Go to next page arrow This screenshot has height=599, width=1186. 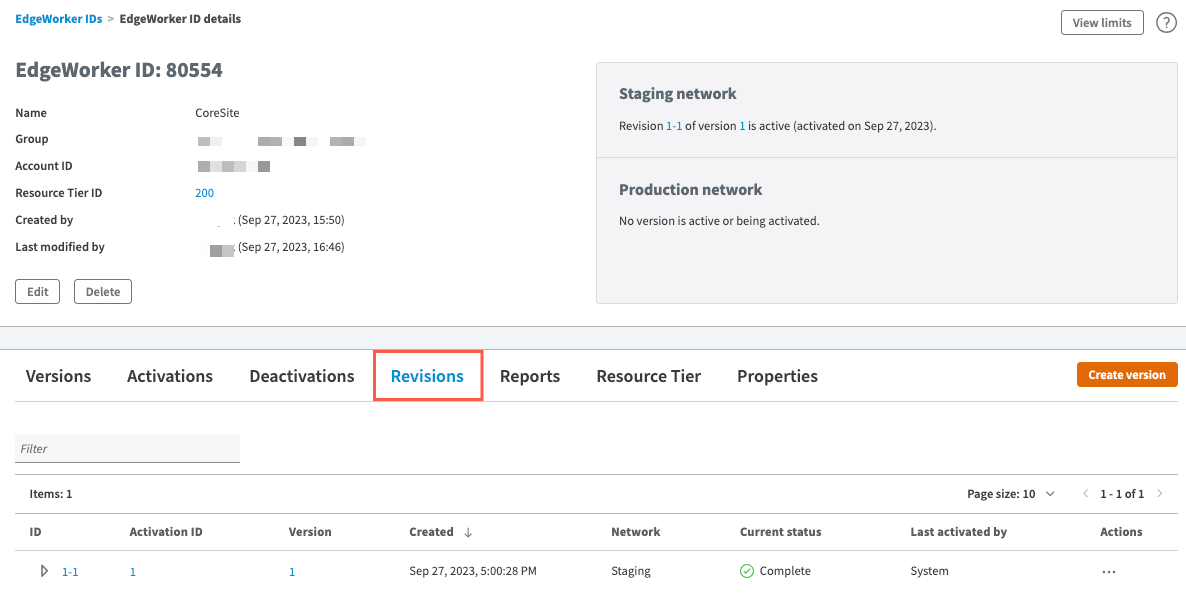click(x=1160, y=494)
